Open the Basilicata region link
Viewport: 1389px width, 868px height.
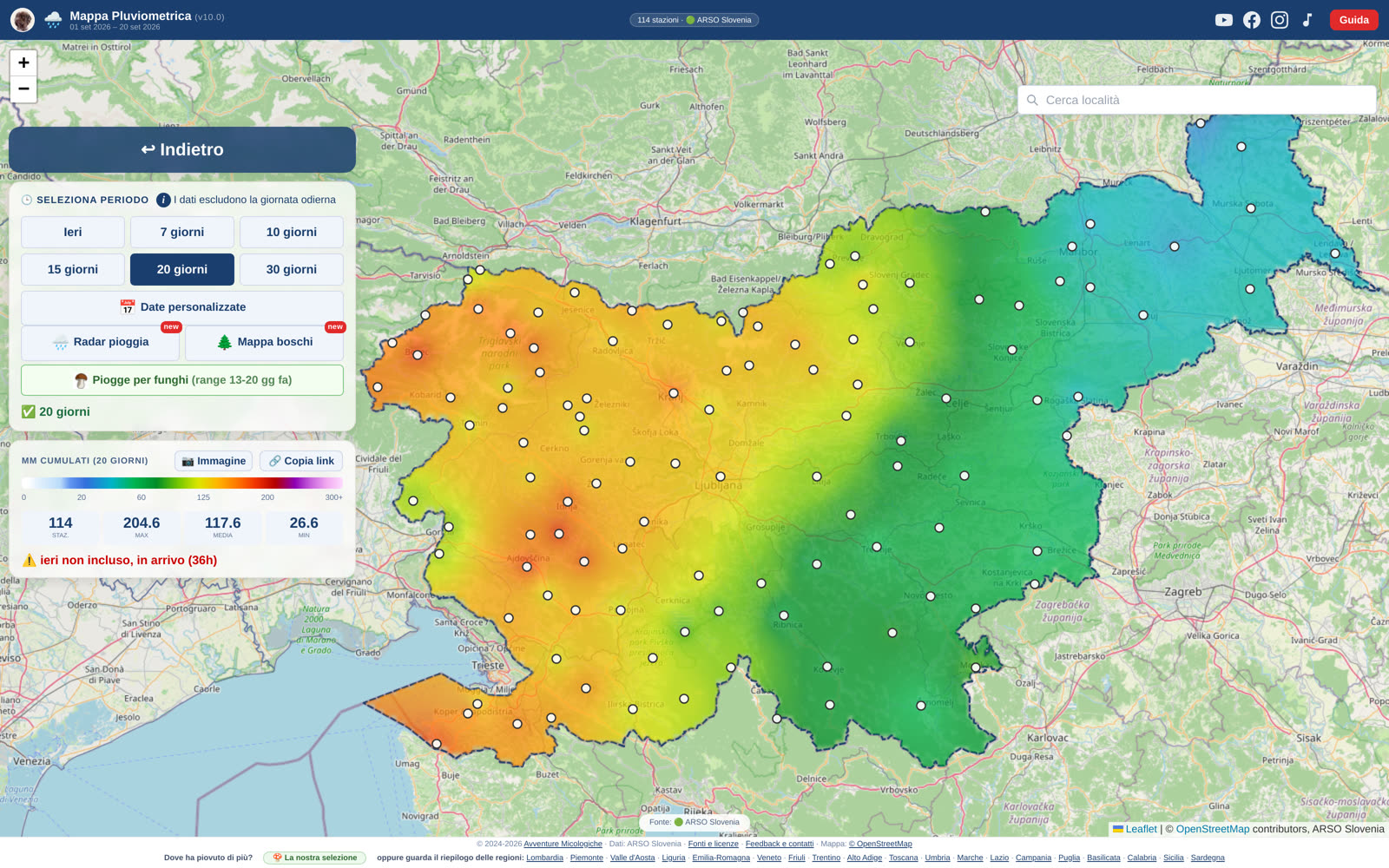[1103, 858]
